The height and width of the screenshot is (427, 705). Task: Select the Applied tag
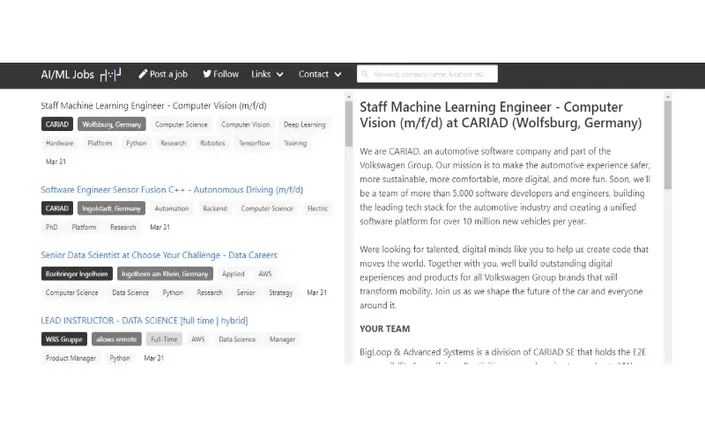click(x=233, y=274)
